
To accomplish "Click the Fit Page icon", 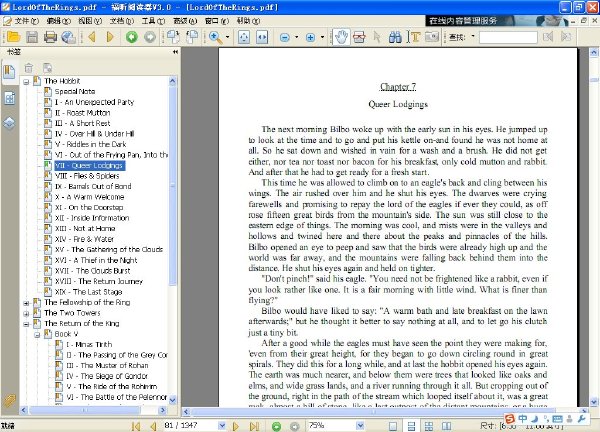I will (x=244, y=37).
